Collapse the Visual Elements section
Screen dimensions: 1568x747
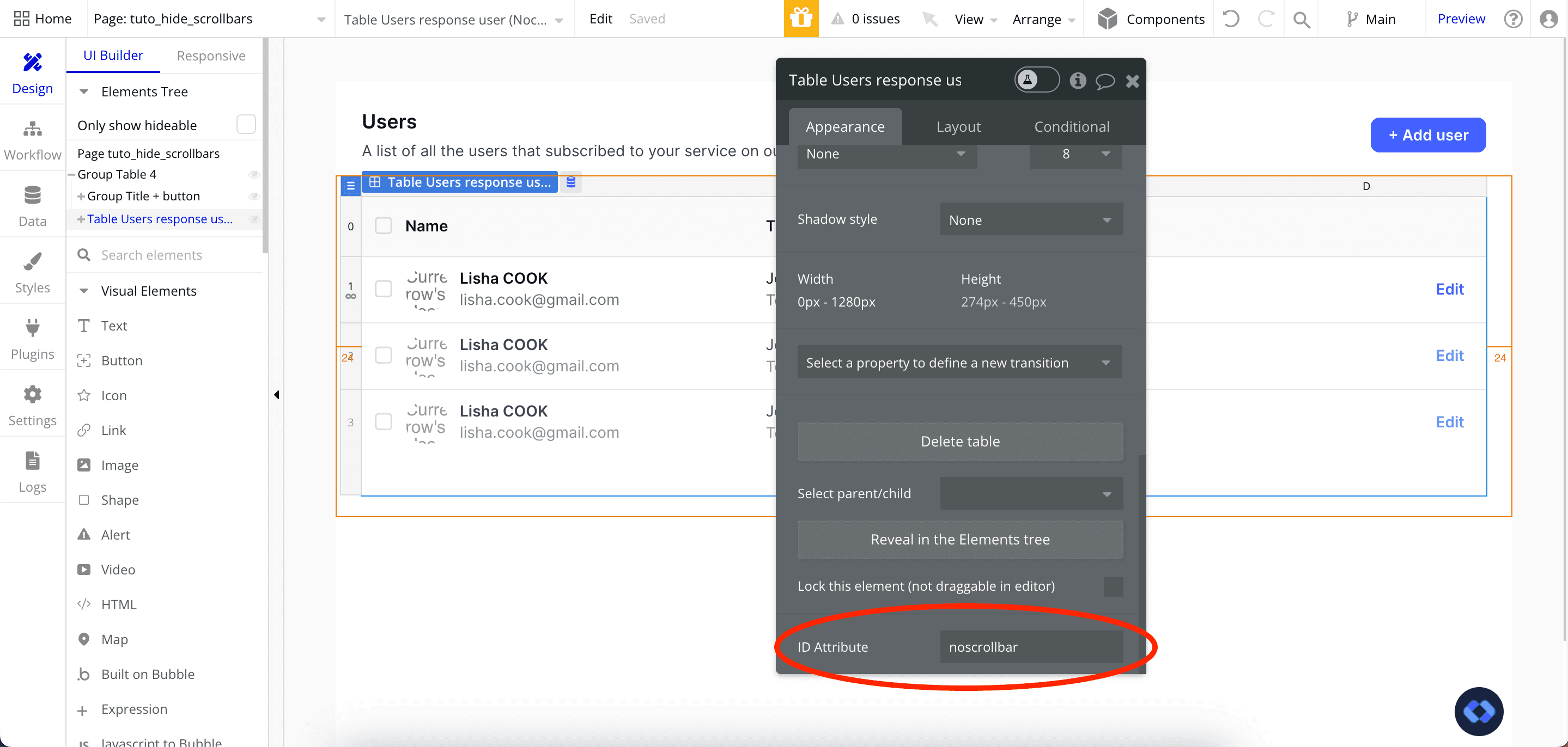pyautogui.click(x=84, y=291)
